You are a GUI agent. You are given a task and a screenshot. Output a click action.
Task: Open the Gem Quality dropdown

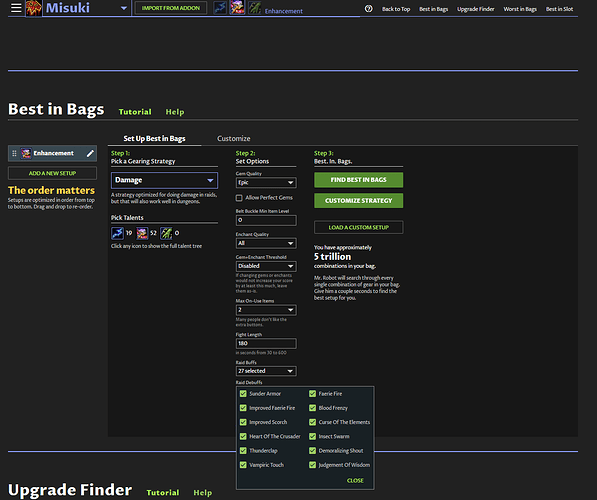click(x=266, y=182)
